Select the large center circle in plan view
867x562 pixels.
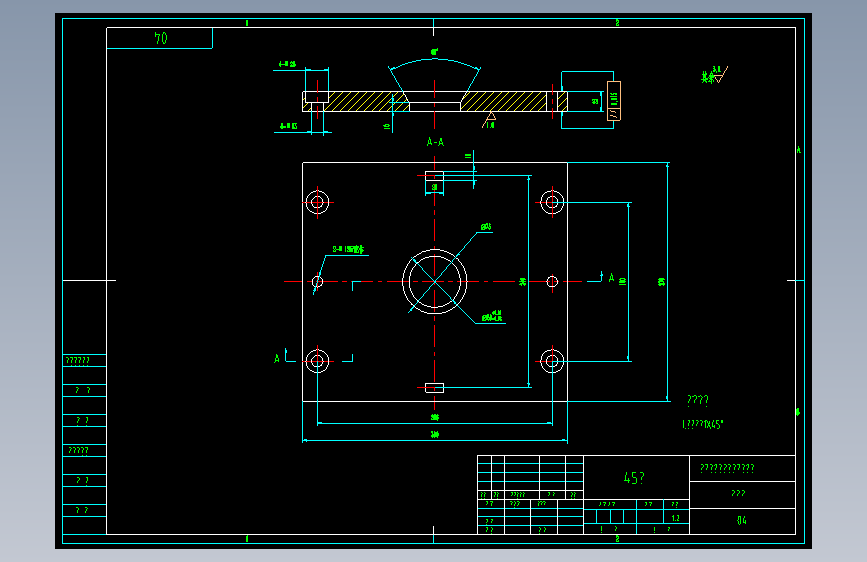pos(435,282)
